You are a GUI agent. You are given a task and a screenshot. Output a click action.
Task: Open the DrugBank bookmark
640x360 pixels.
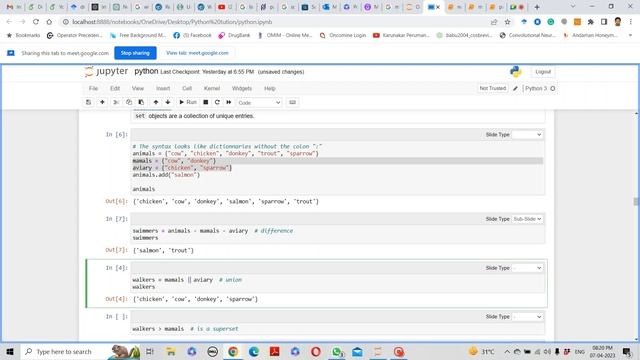(x=234, y=36)
